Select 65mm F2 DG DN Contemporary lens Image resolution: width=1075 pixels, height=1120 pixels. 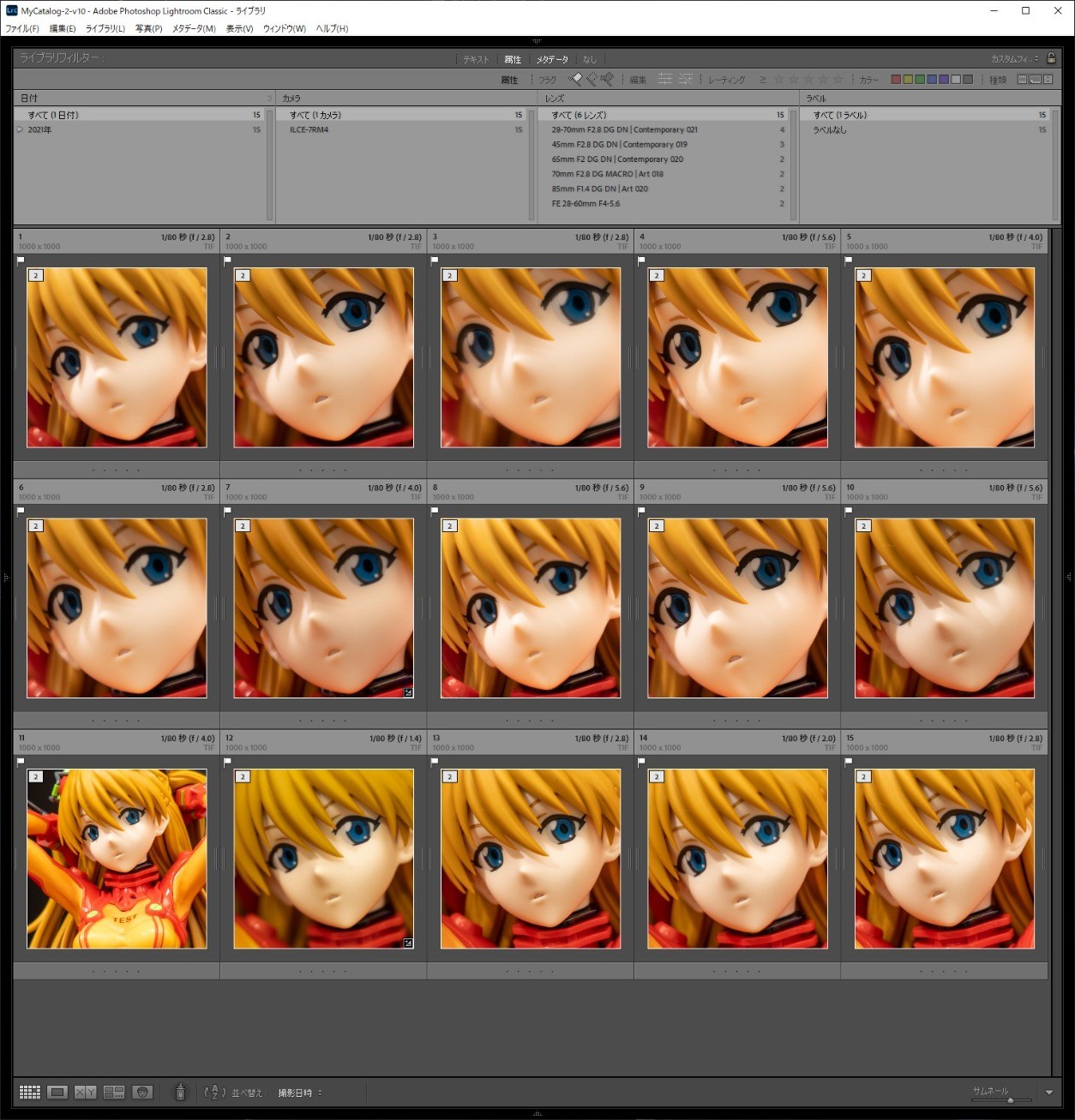pyautogui.click(x=664, y=159)
